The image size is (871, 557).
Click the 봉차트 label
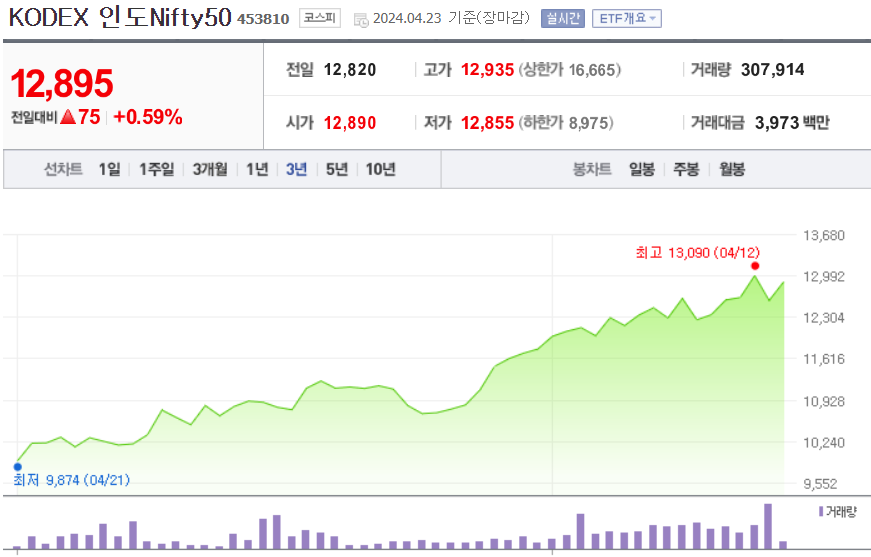pyautogui.click(x=592, y=169)
